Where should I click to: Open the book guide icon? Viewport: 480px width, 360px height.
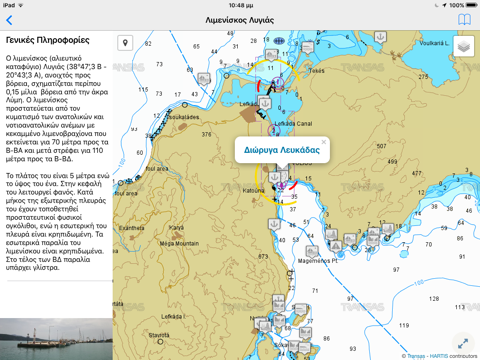pos(464,20)
